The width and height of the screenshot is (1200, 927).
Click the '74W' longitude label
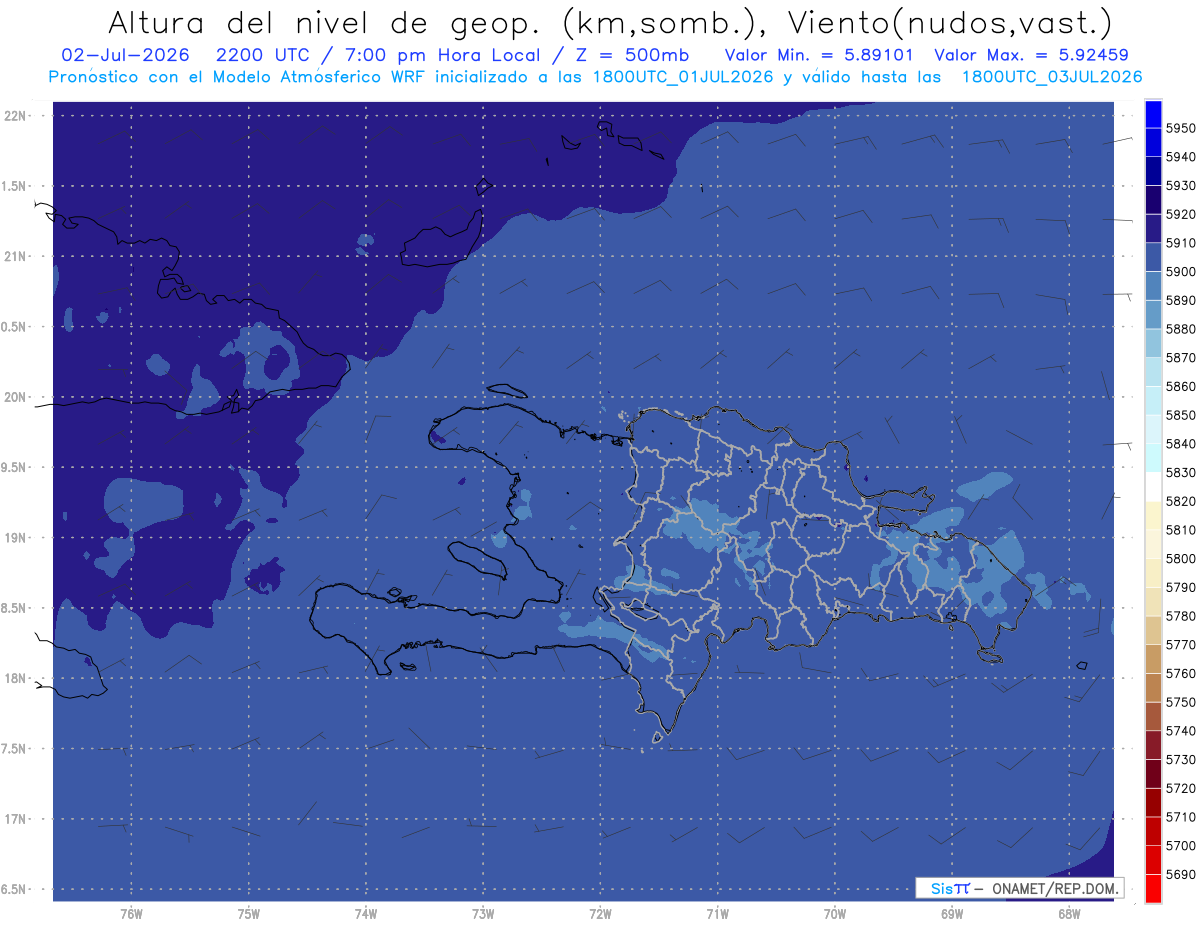pyautogui.click(x=366, y=914)
